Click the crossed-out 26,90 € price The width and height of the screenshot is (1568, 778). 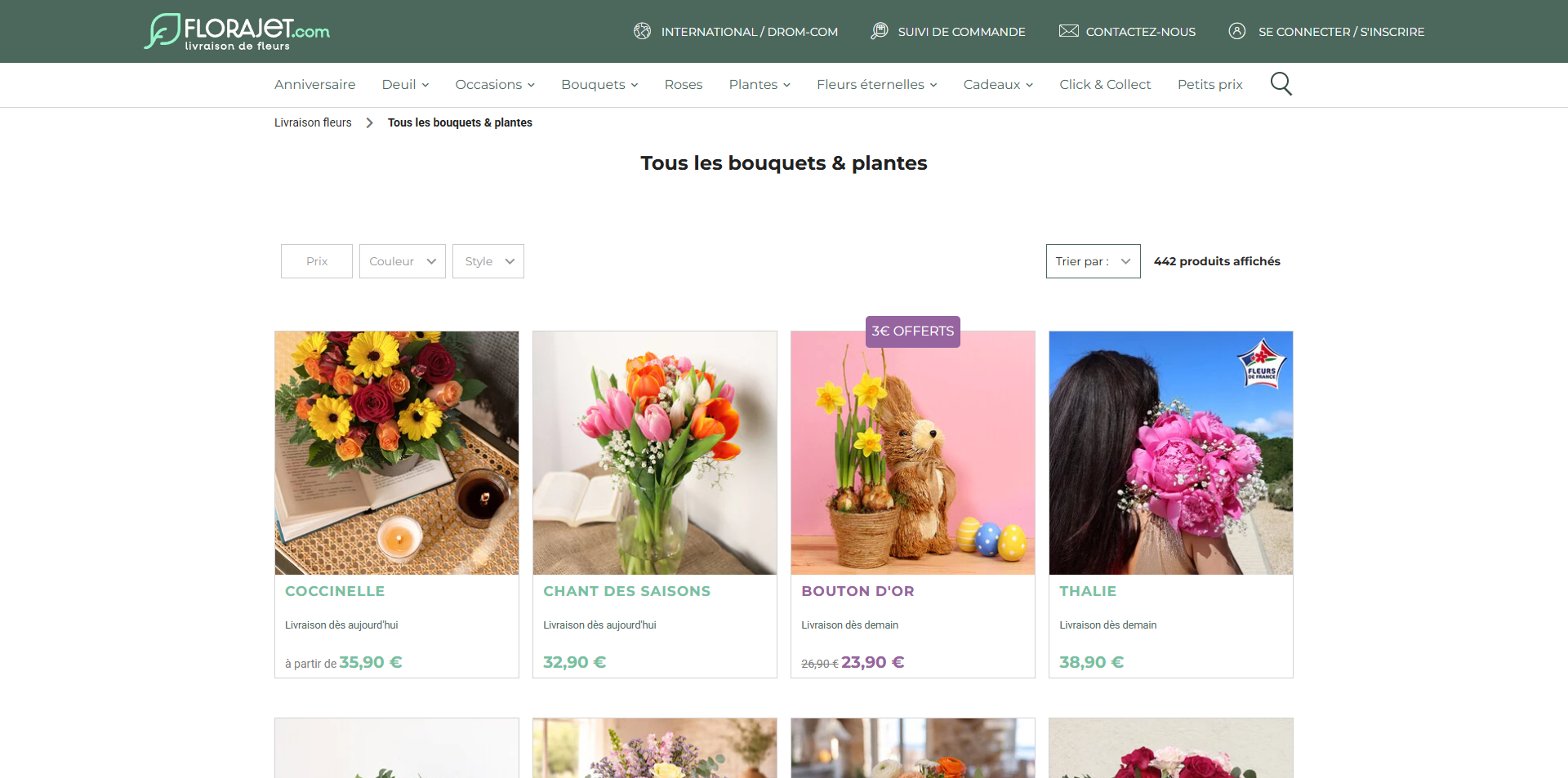pos(820,665)
